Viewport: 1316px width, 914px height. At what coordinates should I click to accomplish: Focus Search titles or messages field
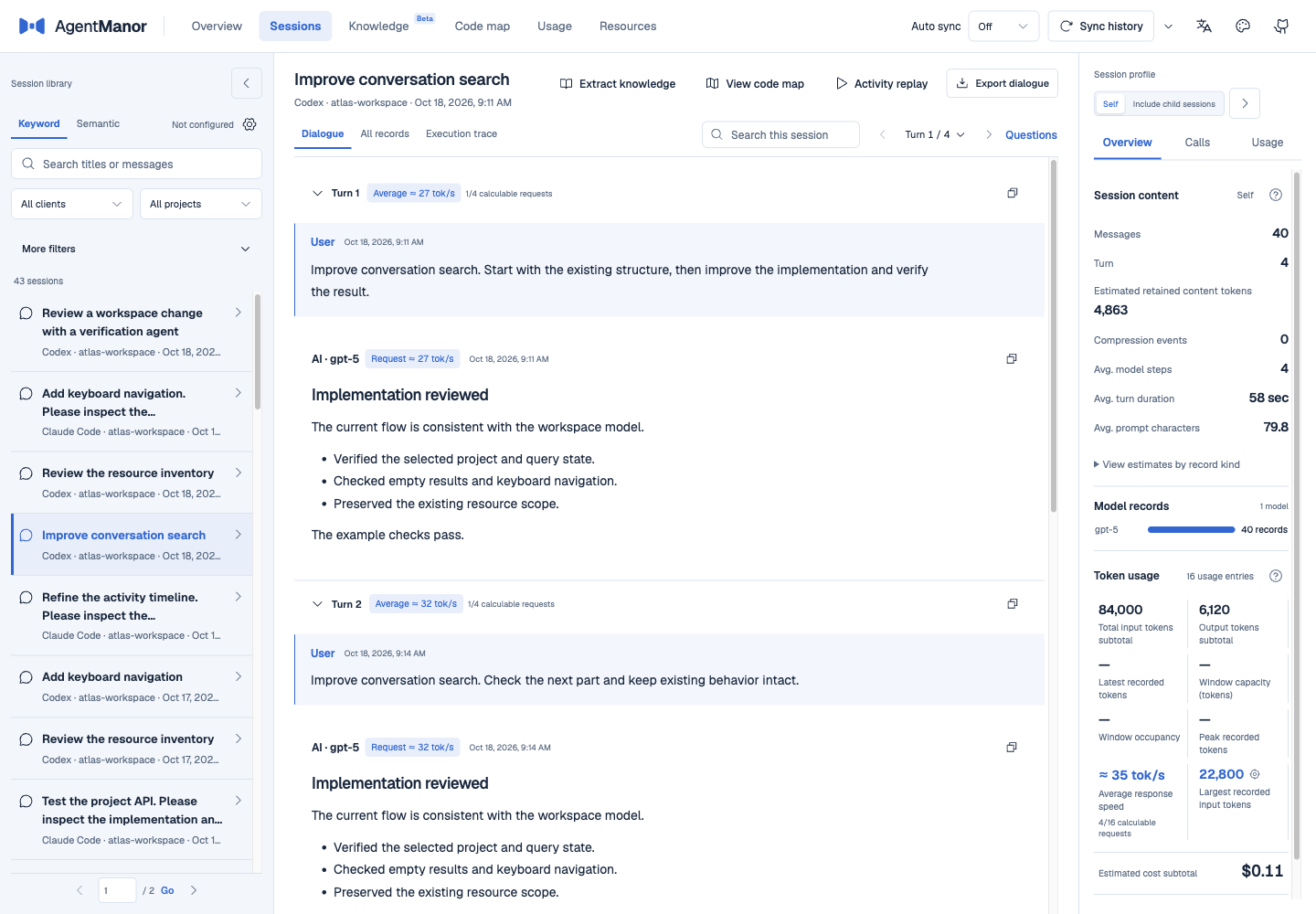pyautogui.click(x=136, y=165)
